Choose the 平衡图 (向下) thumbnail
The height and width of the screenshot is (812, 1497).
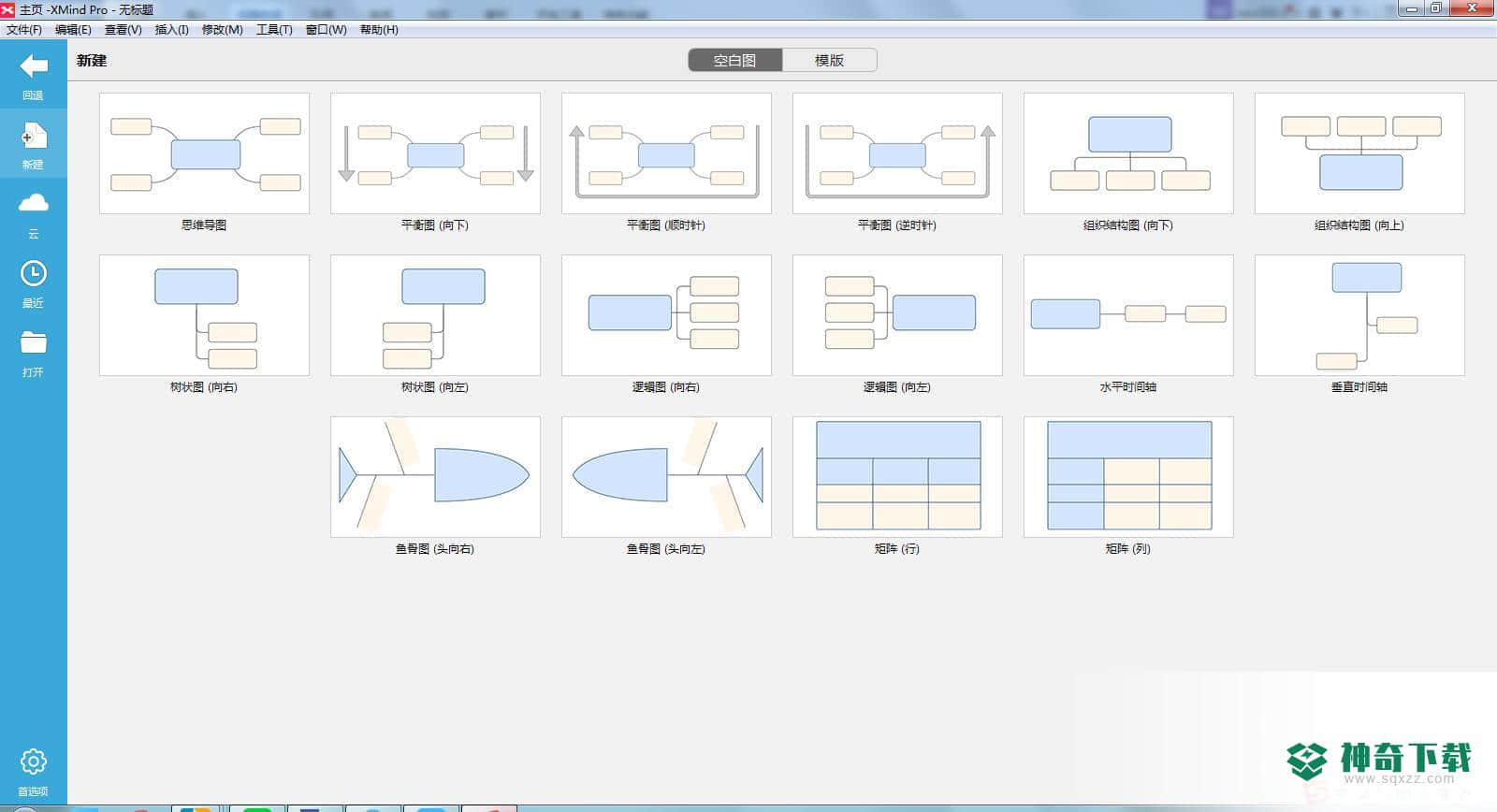pos(435,153)
